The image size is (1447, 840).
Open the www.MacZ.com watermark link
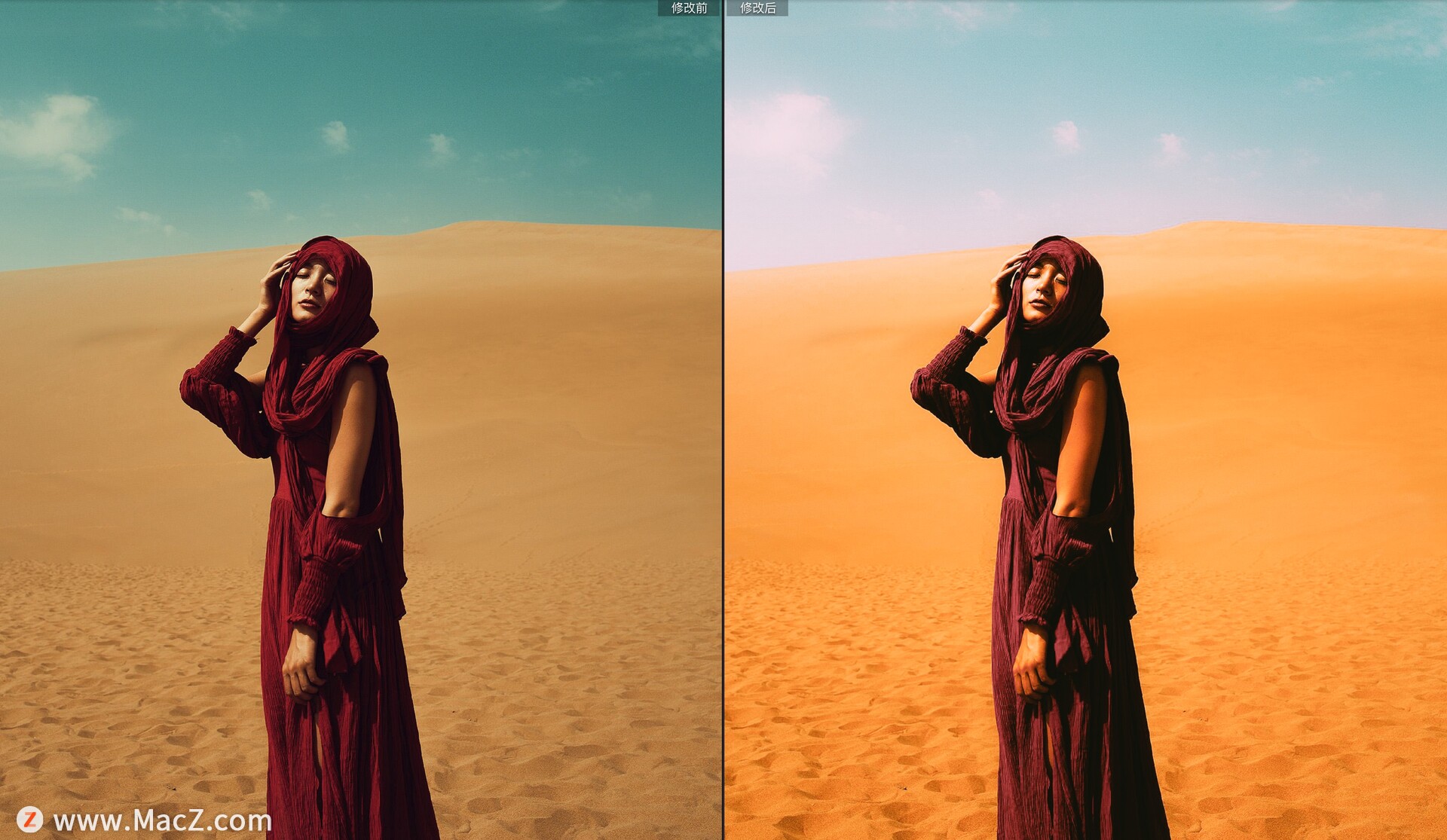pyautogui.click(x=162, y=820)
